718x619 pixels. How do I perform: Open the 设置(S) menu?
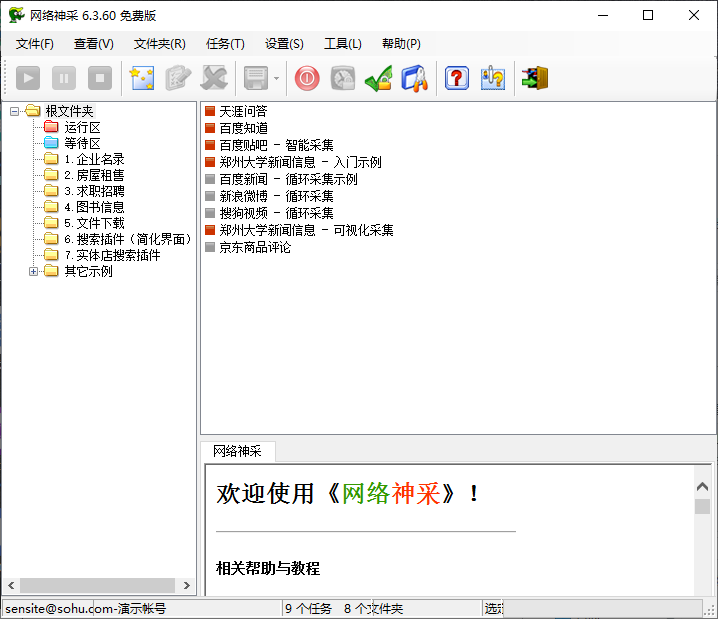[x=284, y=43]
